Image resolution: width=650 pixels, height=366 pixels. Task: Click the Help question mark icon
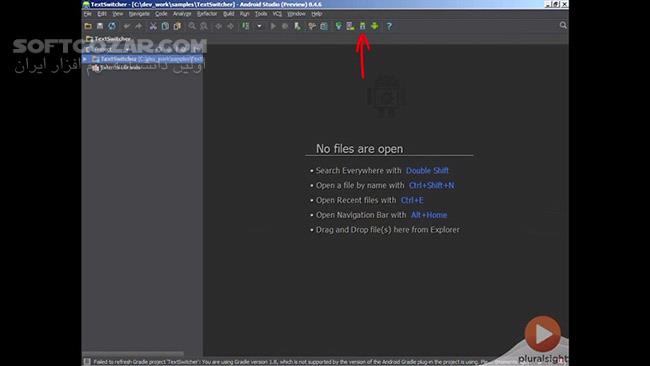point(389,26)
